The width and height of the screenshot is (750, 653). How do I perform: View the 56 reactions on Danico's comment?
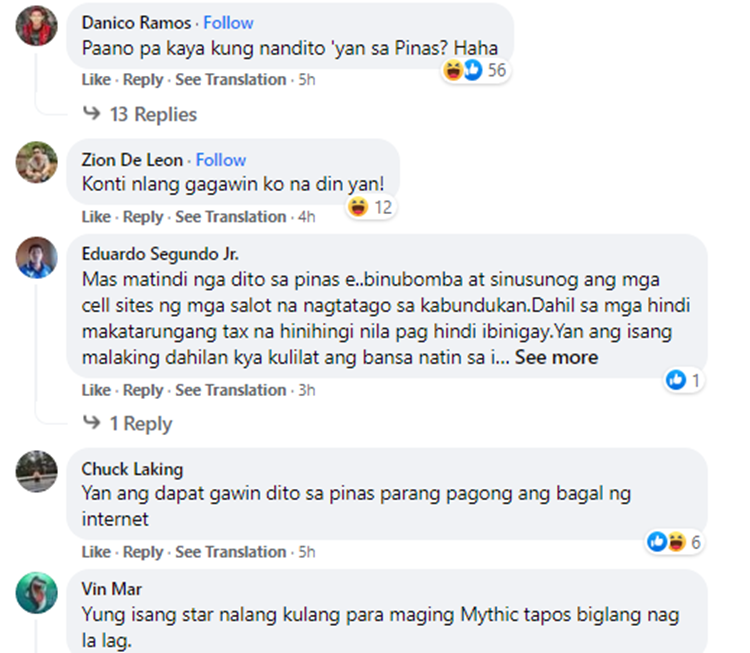click(475, 70)
